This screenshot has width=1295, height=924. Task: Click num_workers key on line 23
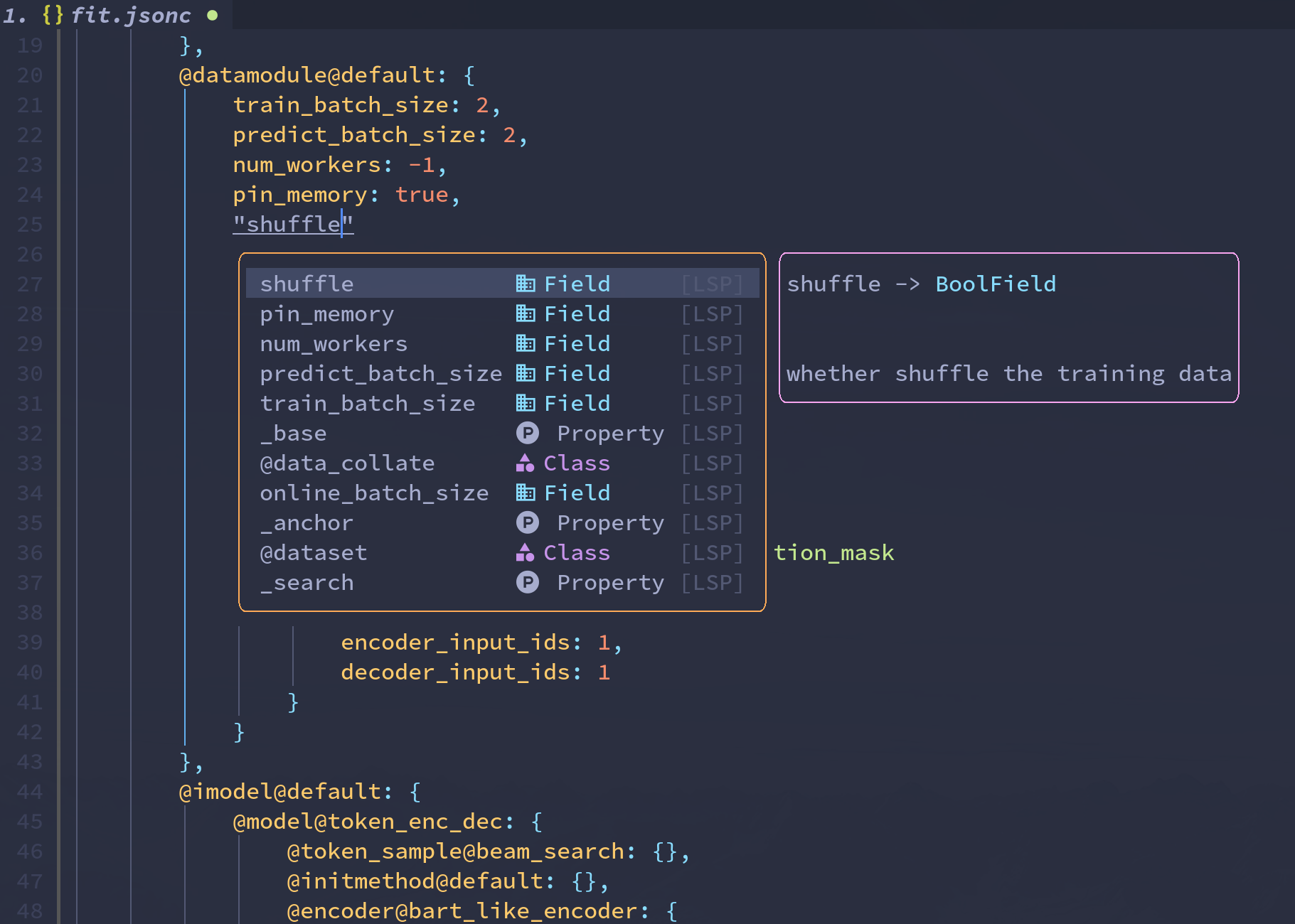pos(307,164)
